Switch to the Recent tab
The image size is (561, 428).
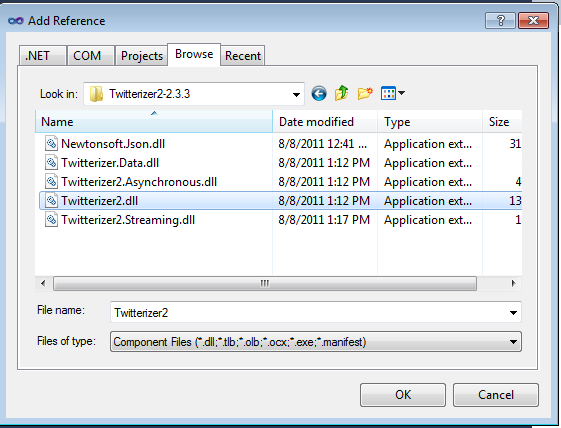(x=243, y=55)
